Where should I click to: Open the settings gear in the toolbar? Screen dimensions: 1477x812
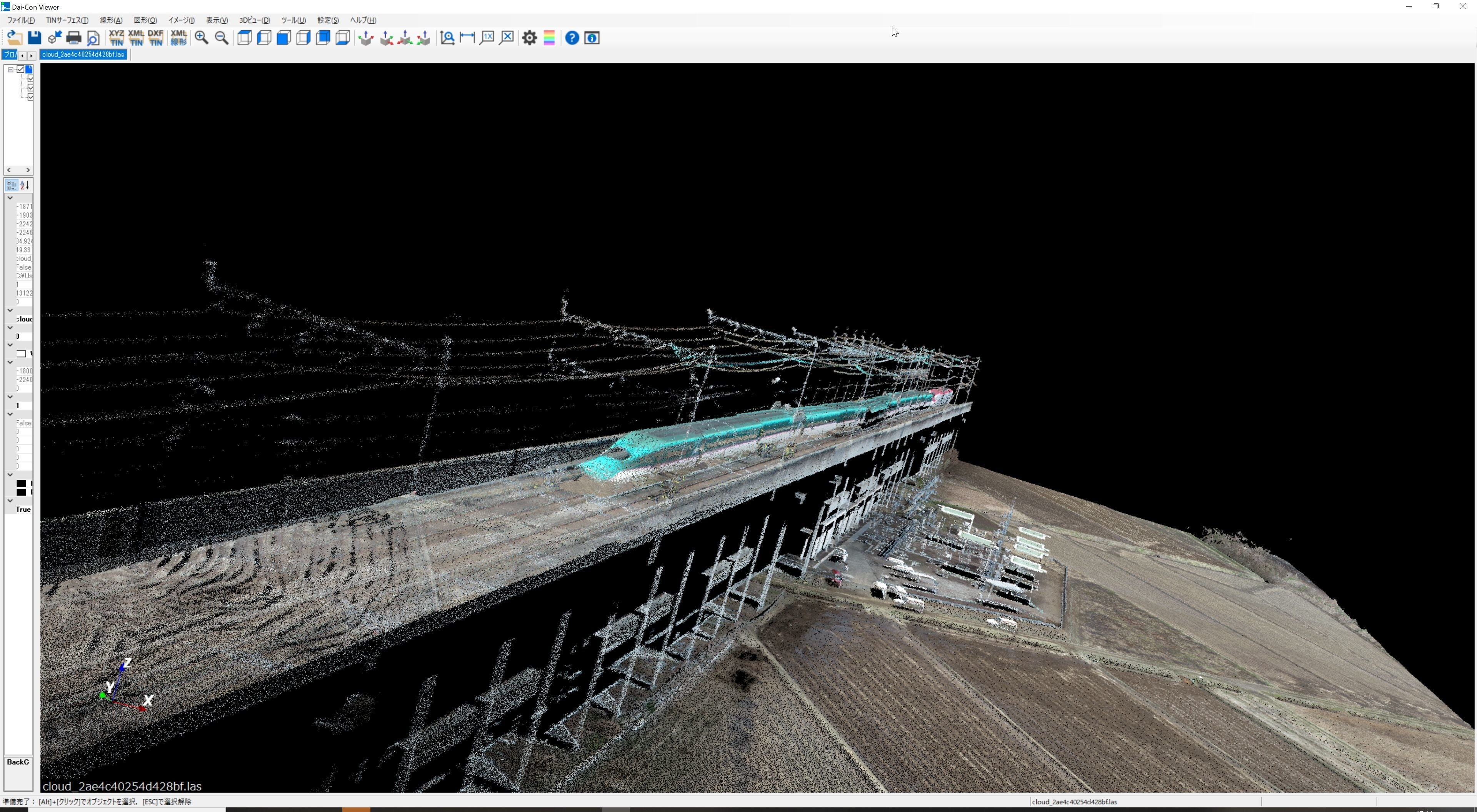coord(529,38)
